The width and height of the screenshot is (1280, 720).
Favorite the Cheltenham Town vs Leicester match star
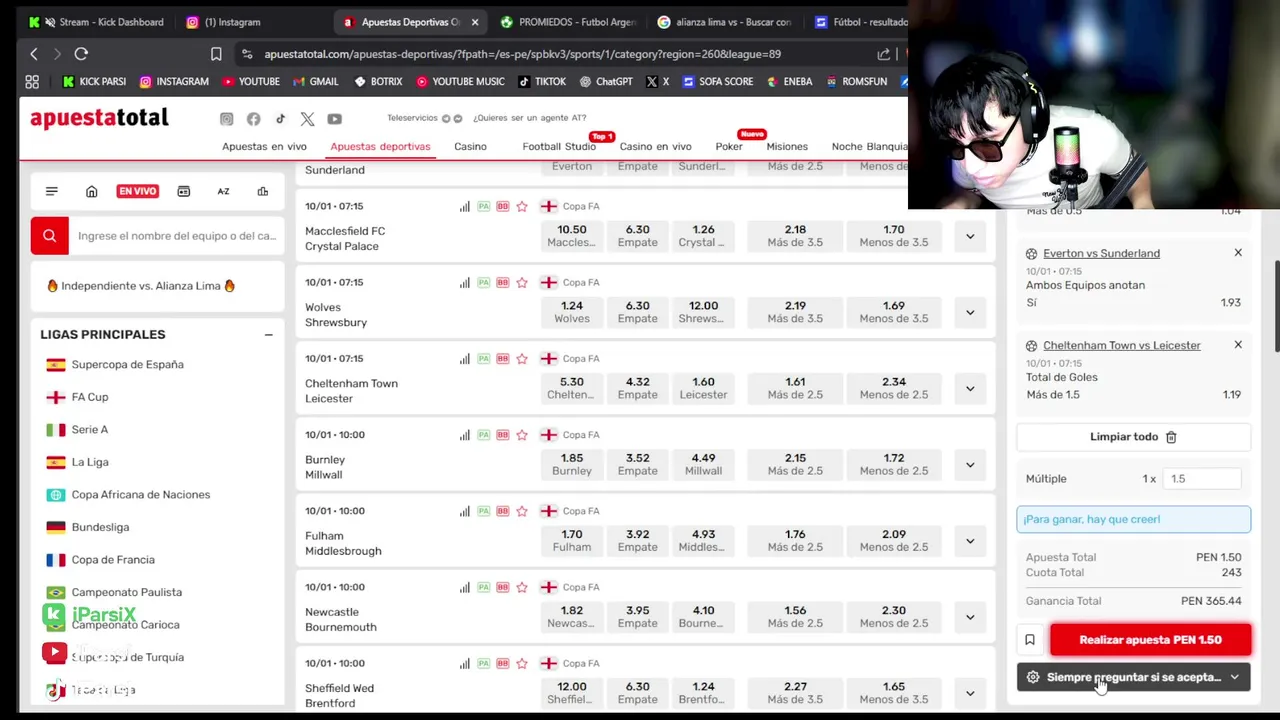coord(522,358)
